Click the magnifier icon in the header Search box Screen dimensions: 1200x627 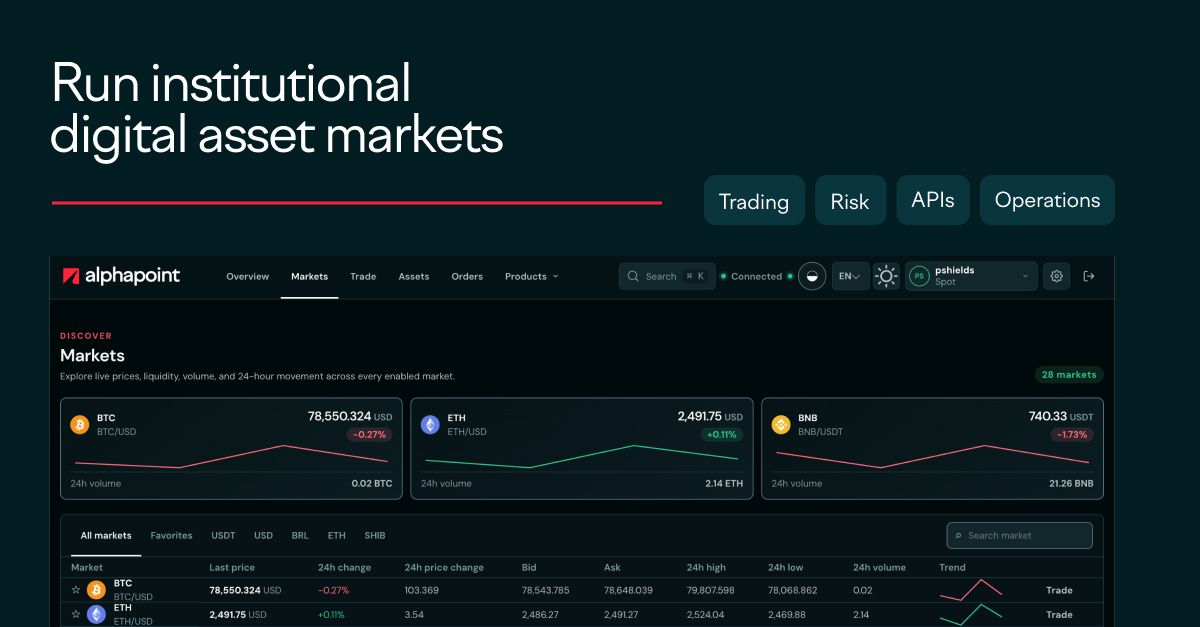pos(634,276)
